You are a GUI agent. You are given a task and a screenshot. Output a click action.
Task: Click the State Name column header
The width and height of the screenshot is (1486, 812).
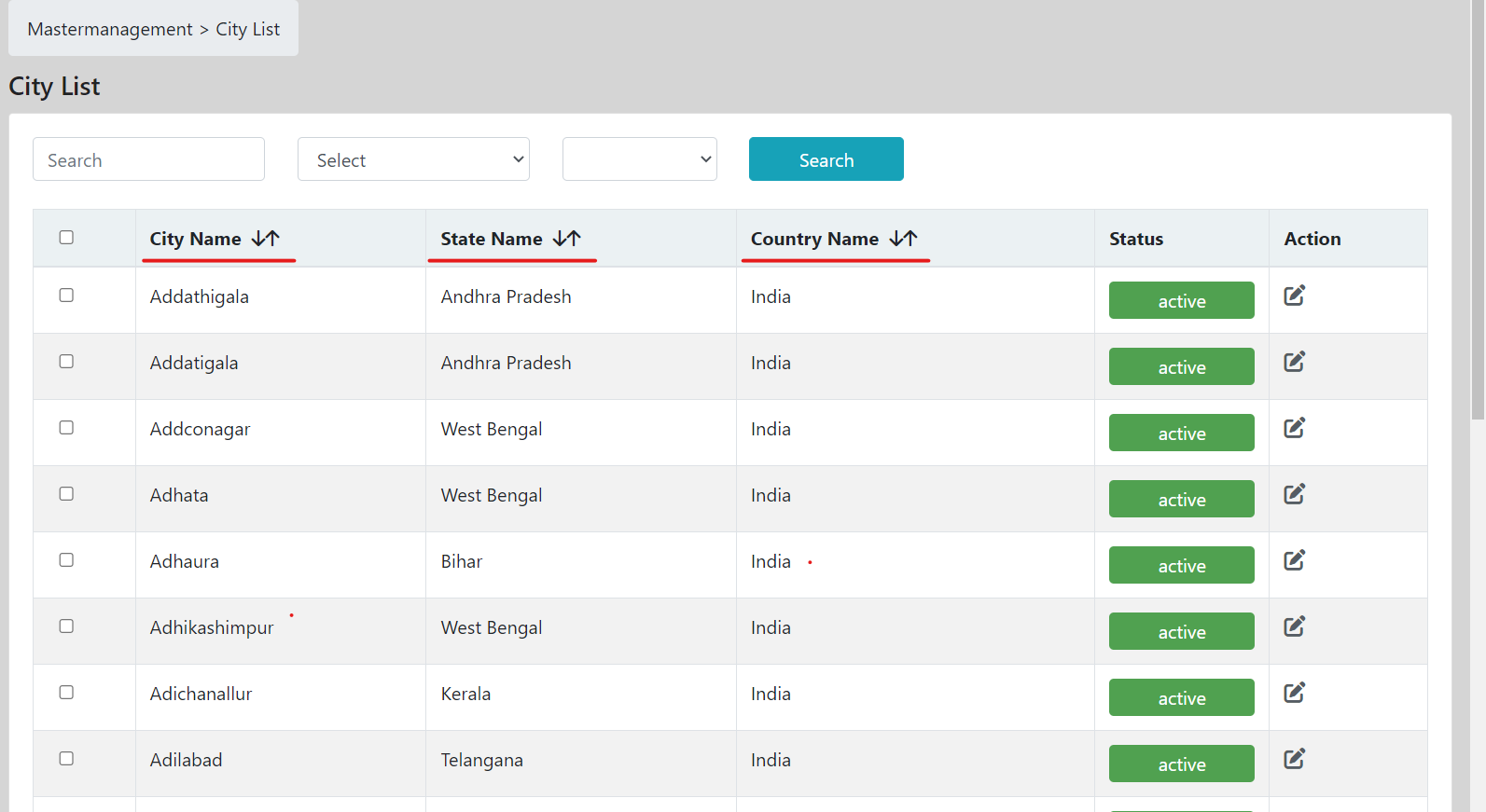[492, 239]
